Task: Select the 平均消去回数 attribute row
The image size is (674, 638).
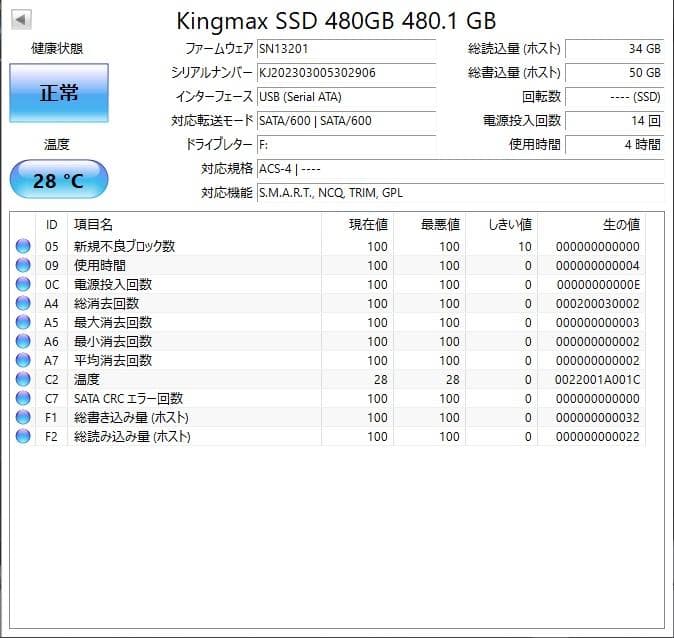Action: point(329,360)
